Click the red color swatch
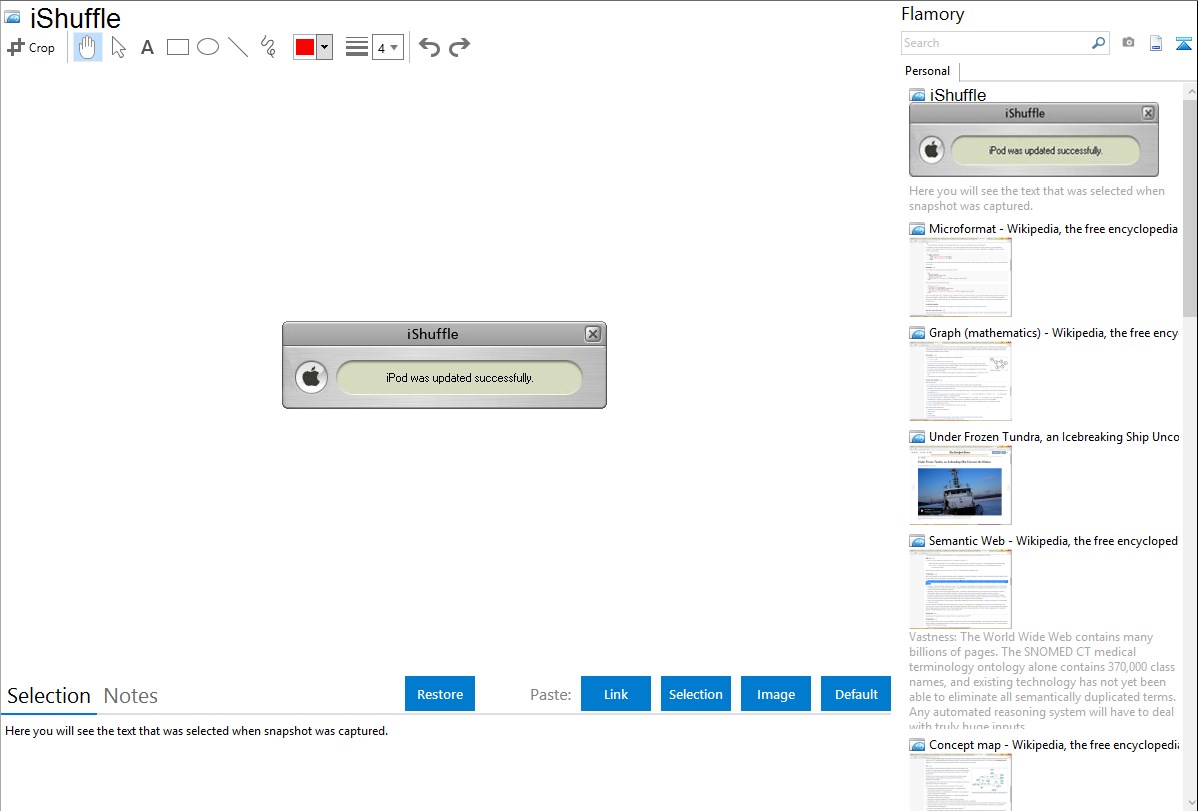The width and height of the screenshot is (1198, 811). pos(305,47)
